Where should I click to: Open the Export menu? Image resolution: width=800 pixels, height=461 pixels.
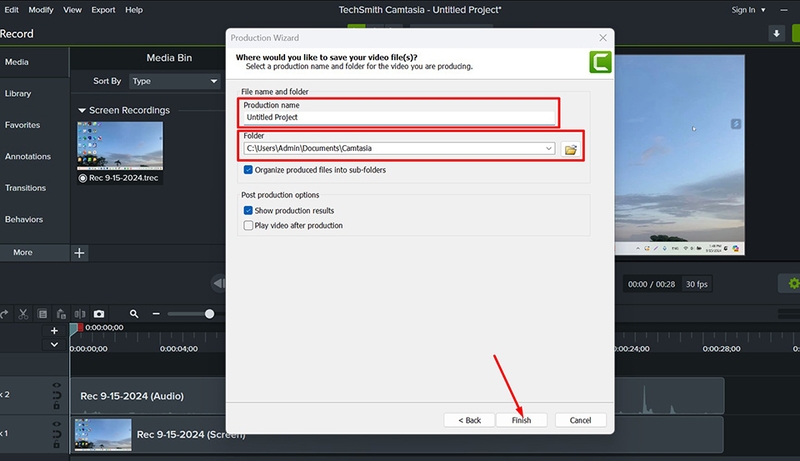[103, 10]
